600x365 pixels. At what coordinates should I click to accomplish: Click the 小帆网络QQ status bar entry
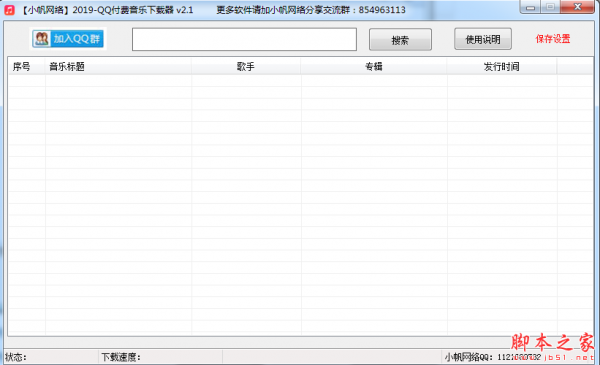pyautogui.click(x=492, y=357)
